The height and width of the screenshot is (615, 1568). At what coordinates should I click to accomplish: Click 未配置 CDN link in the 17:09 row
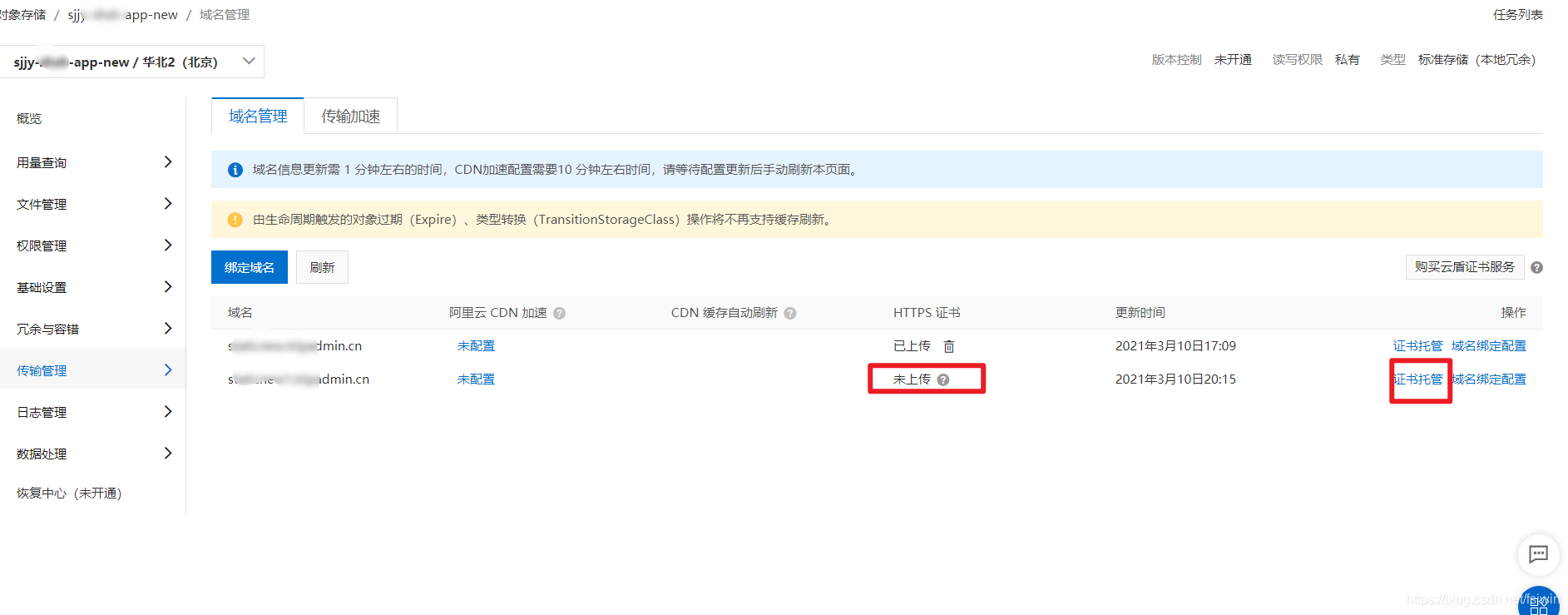coord(476,346)
